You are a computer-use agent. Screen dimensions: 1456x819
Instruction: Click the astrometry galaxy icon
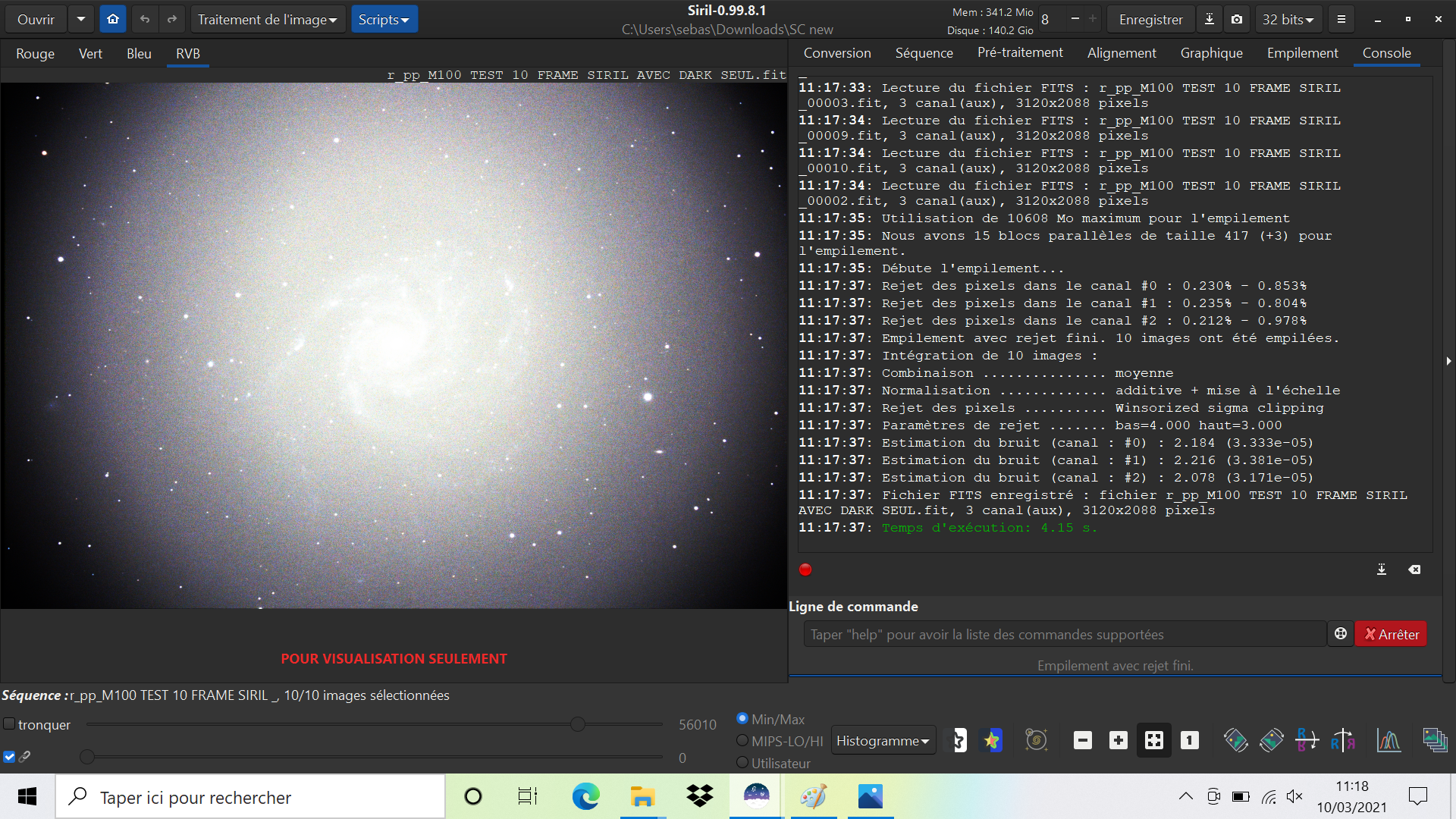point(1036,740)
